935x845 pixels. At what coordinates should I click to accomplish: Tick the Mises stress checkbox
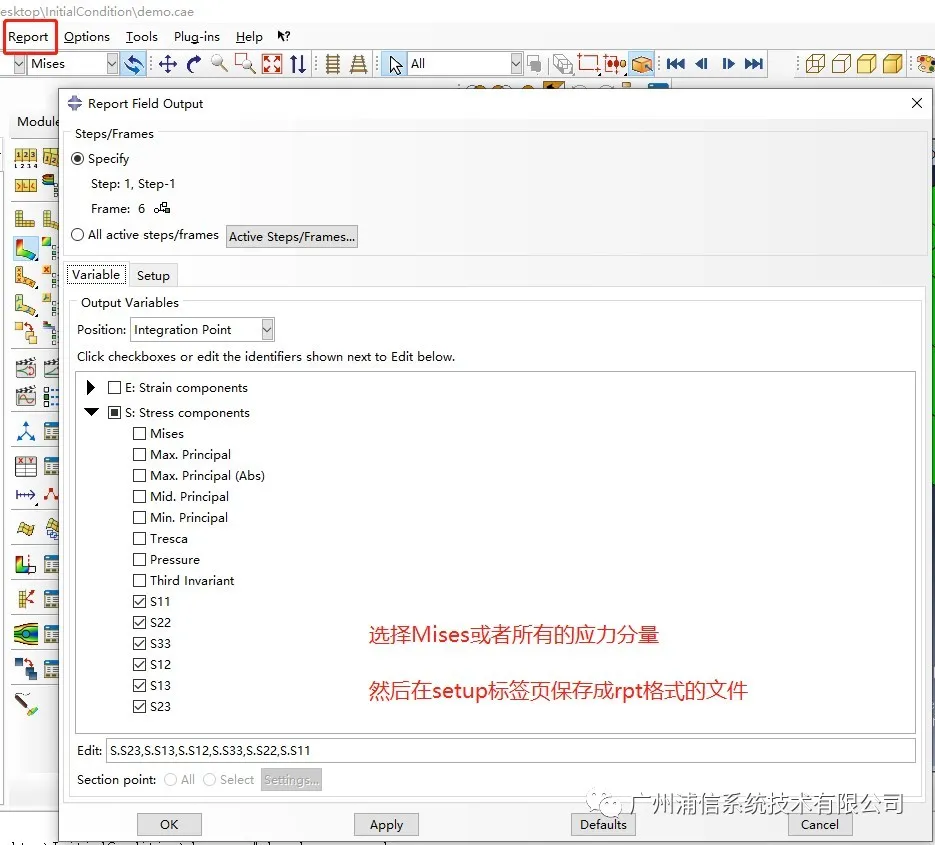tap(140, 434)
